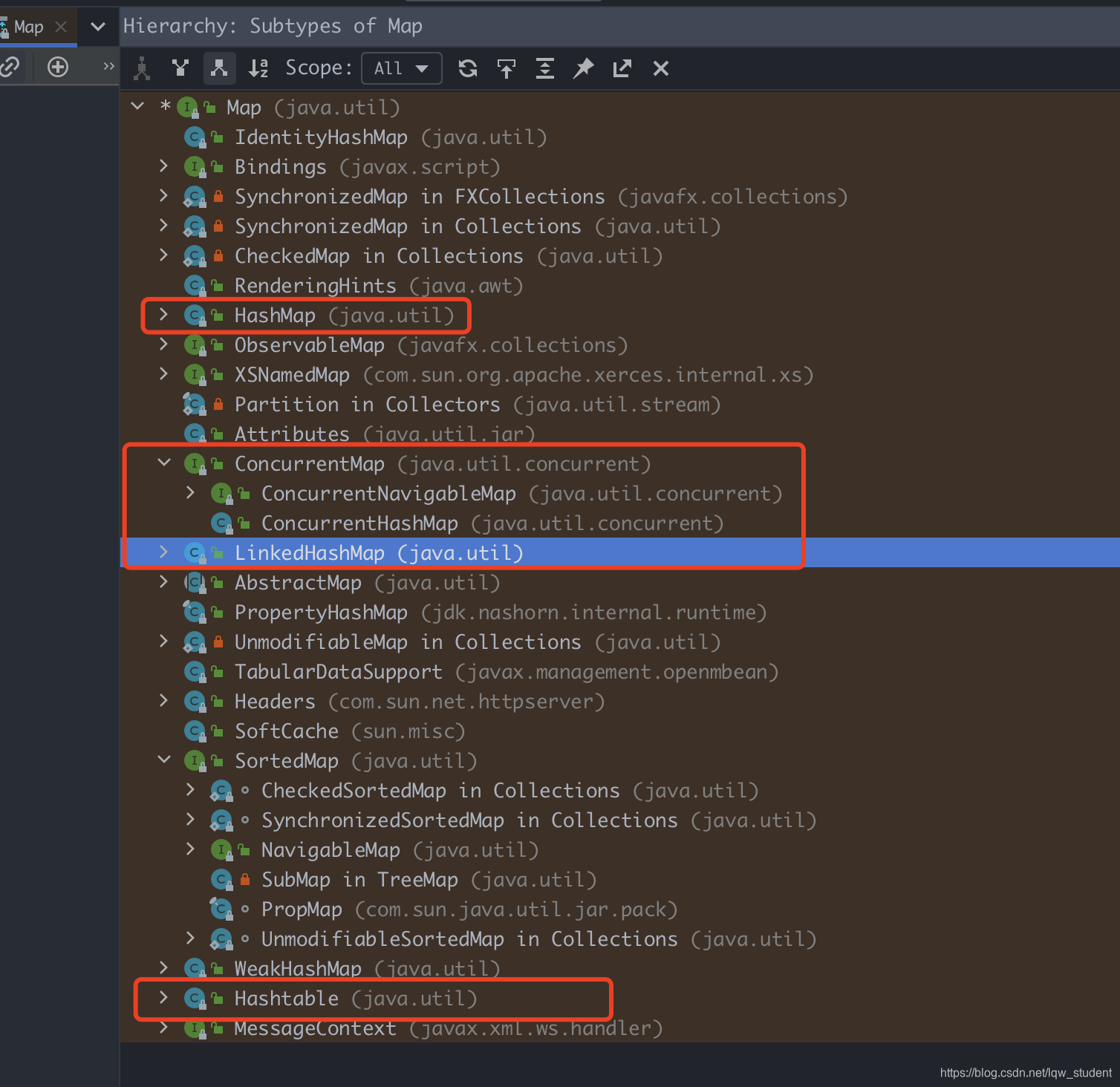The image size is (1120, 1087).
Task: Toggle autoscroll to source icon
Action: click(507, 68)
